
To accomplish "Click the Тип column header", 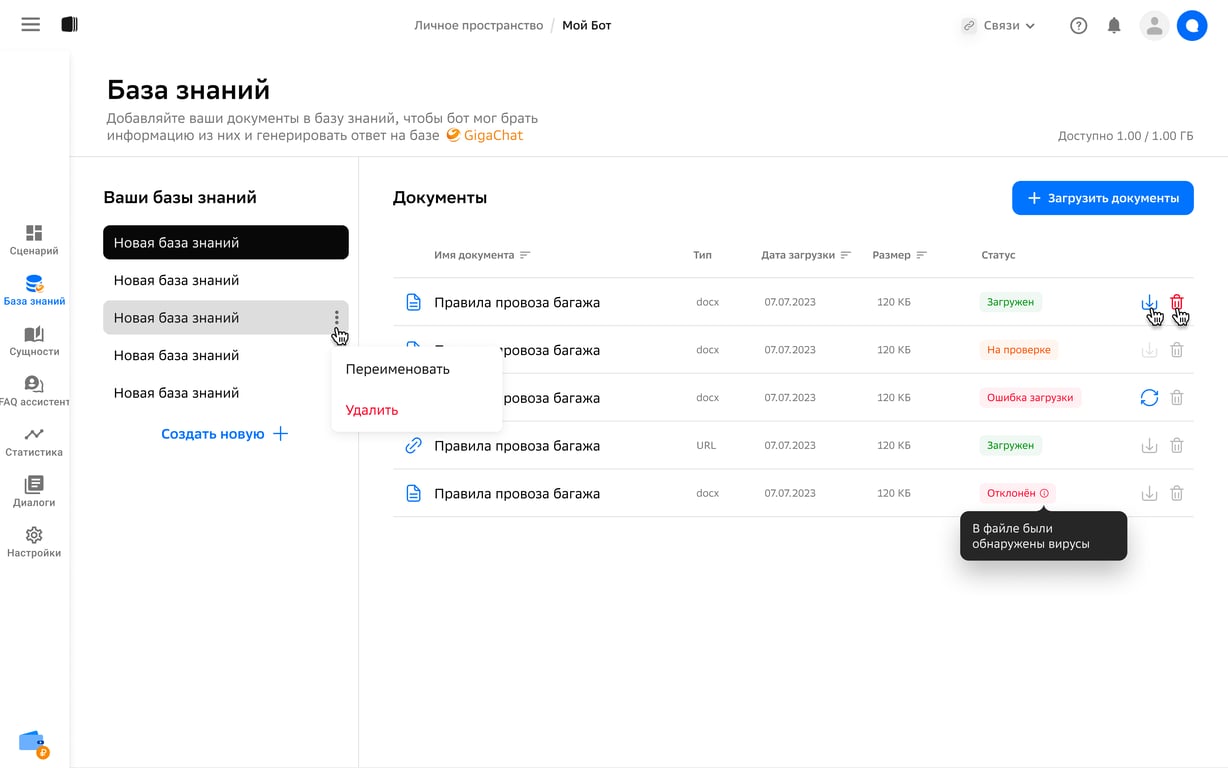I will pos(702,255).
